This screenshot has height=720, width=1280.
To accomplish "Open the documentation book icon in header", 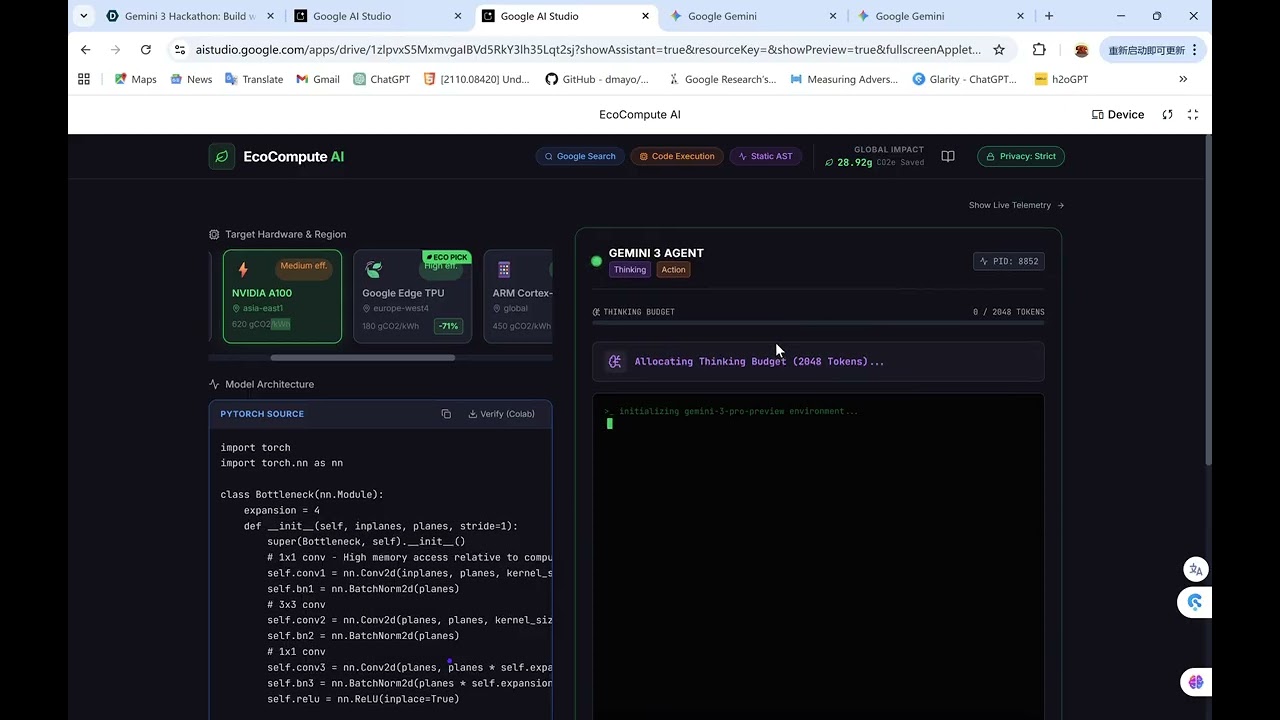I will pos(948,156).
